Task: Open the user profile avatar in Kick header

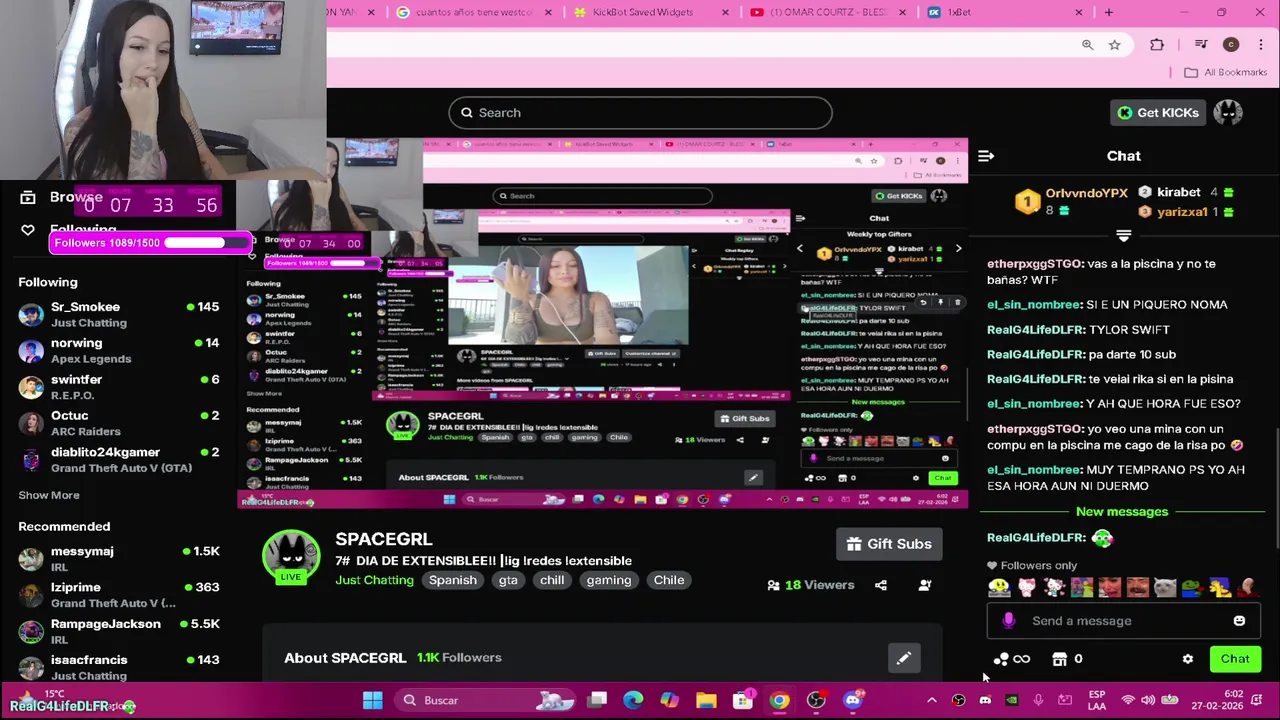Action: point(1228,113)
